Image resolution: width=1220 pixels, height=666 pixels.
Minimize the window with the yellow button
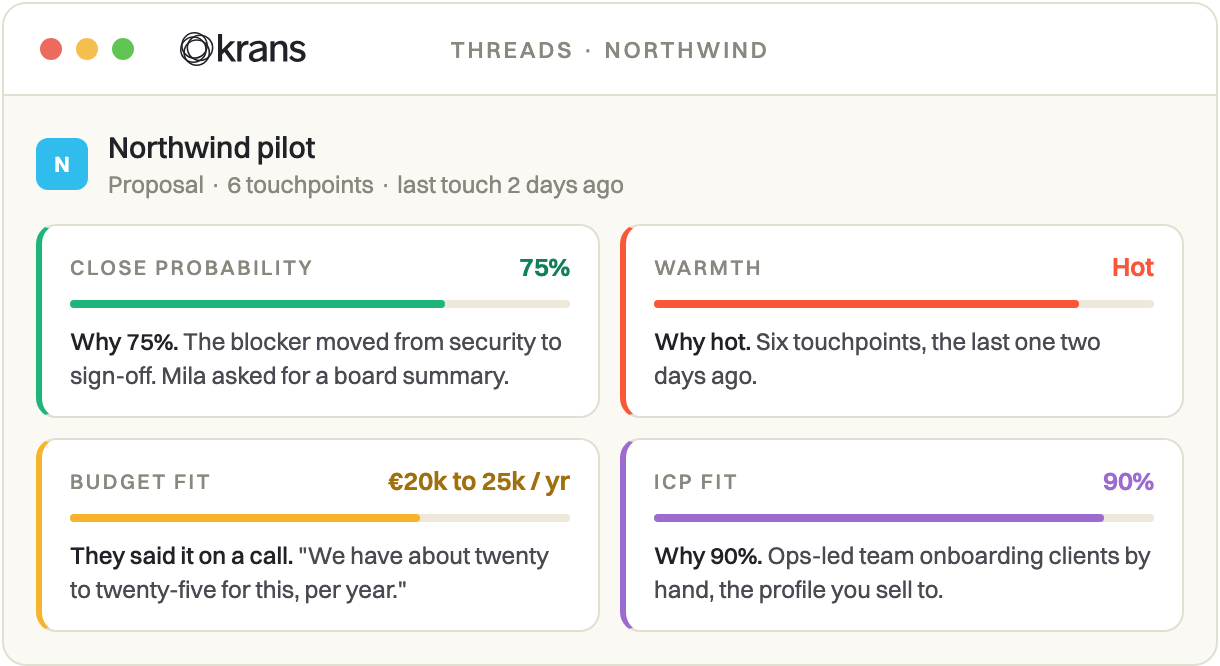(x=87, y=49)
